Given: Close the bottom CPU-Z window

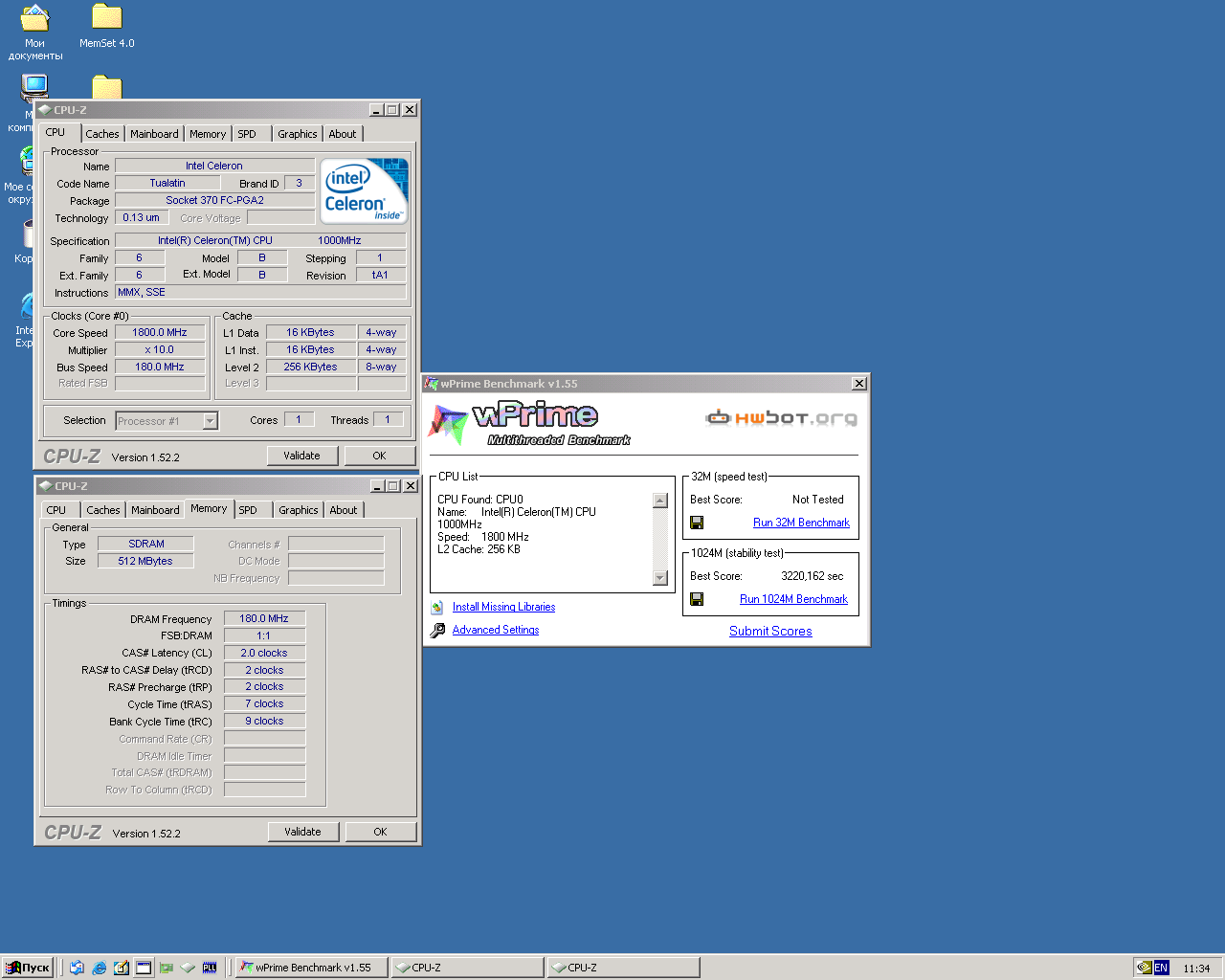Looking at the screenshot, I should 411,486.
